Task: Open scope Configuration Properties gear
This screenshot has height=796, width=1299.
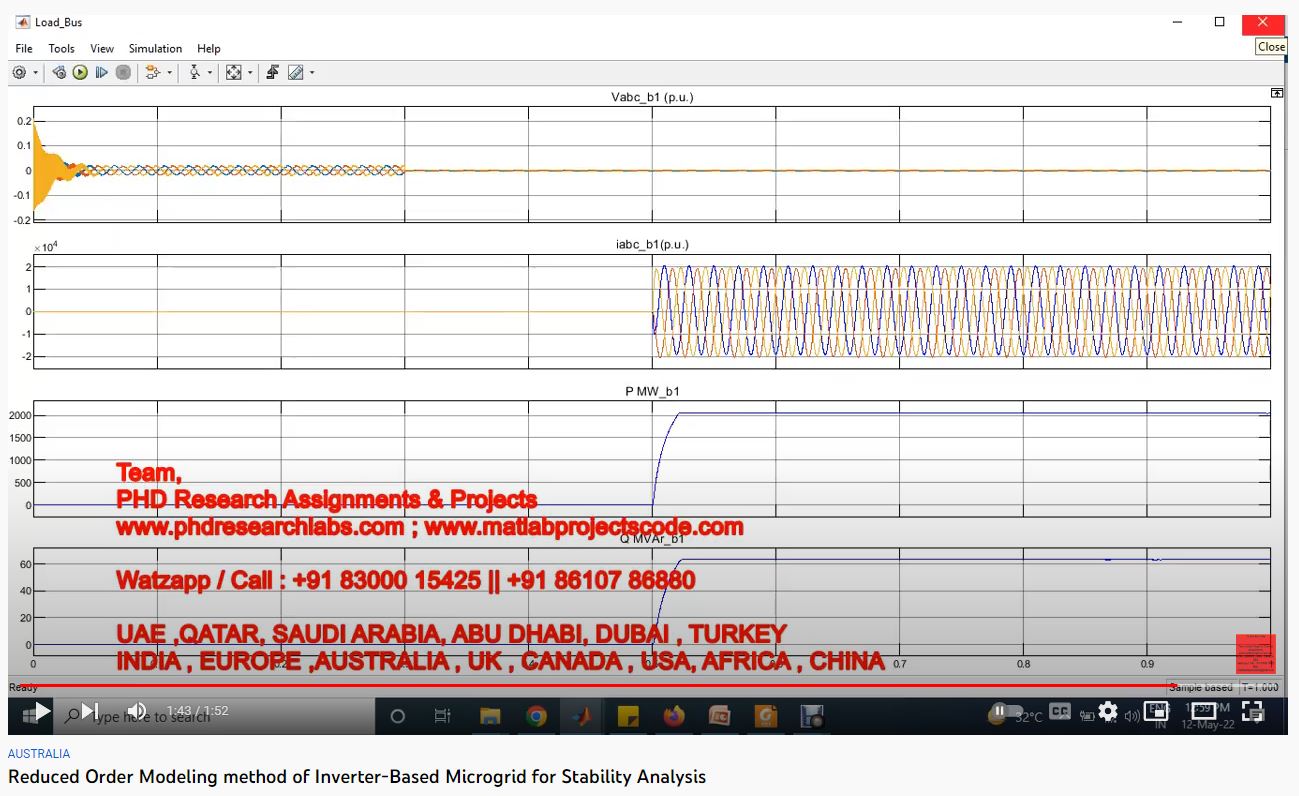Action: [19, 73]
